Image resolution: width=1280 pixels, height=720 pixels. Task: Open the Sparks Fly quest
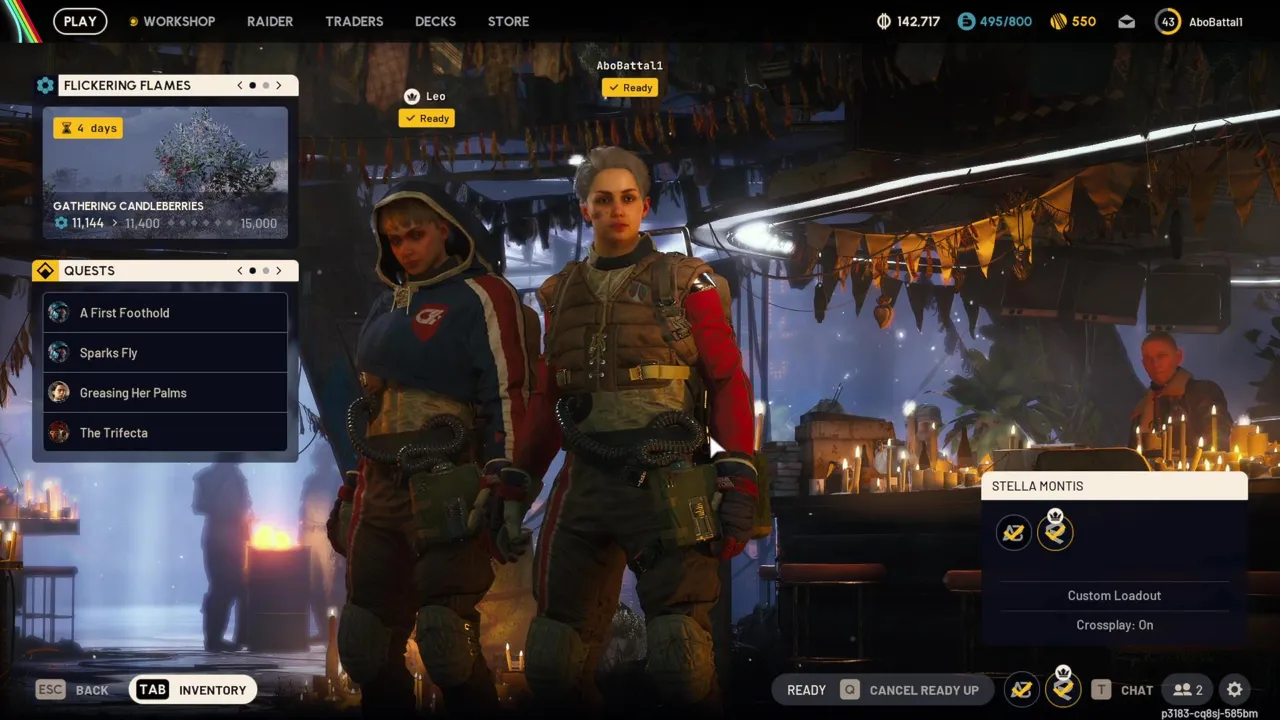(165, 353)
